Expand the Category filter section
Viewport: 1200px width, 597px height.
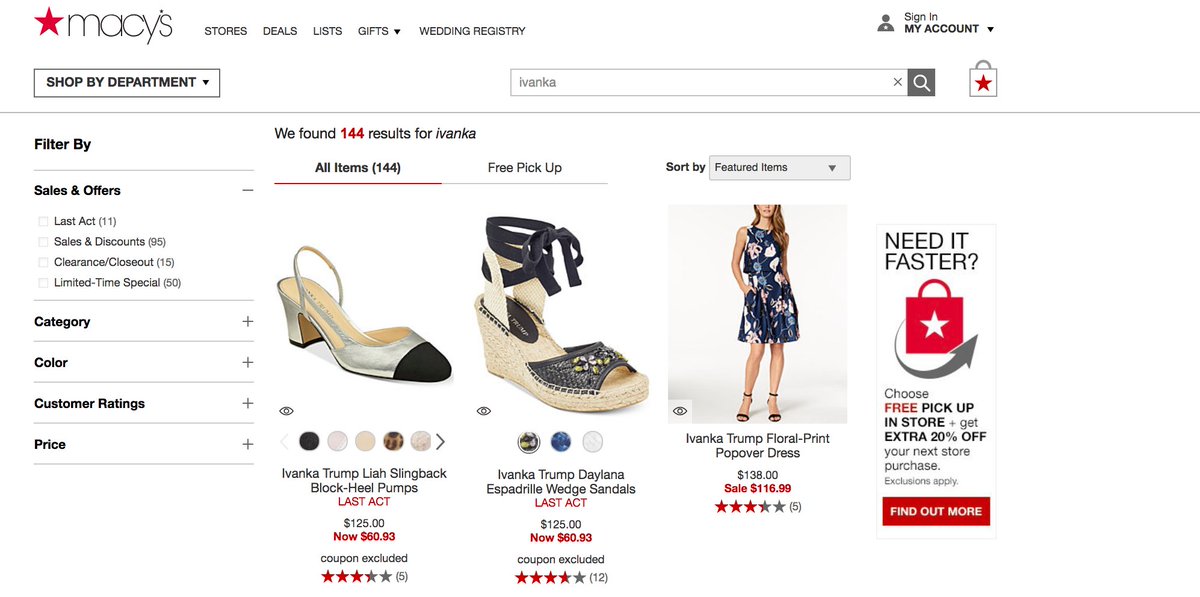248,321
